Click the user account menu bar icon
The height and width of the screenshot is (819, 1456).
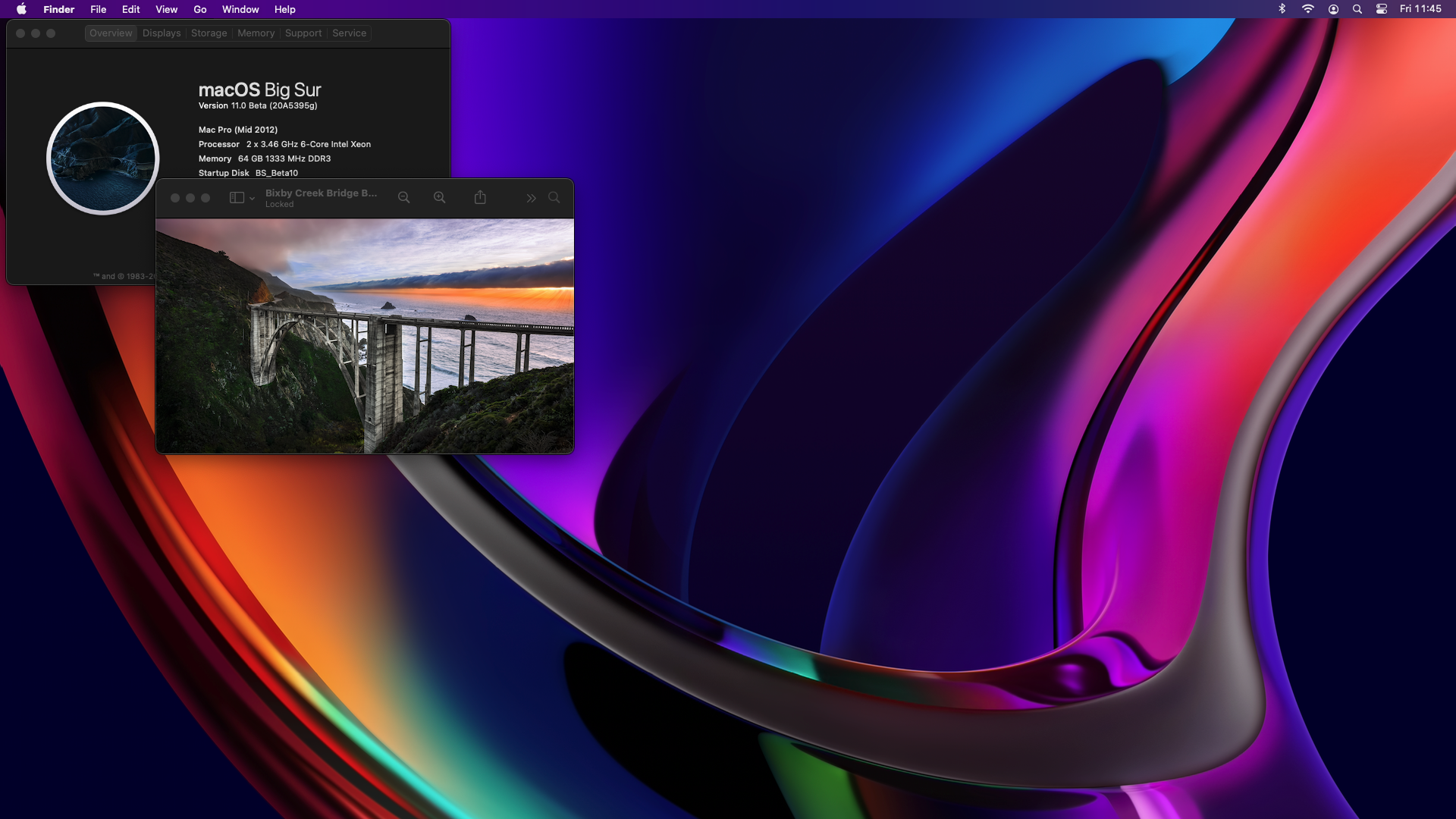[x=1333, y=9]
